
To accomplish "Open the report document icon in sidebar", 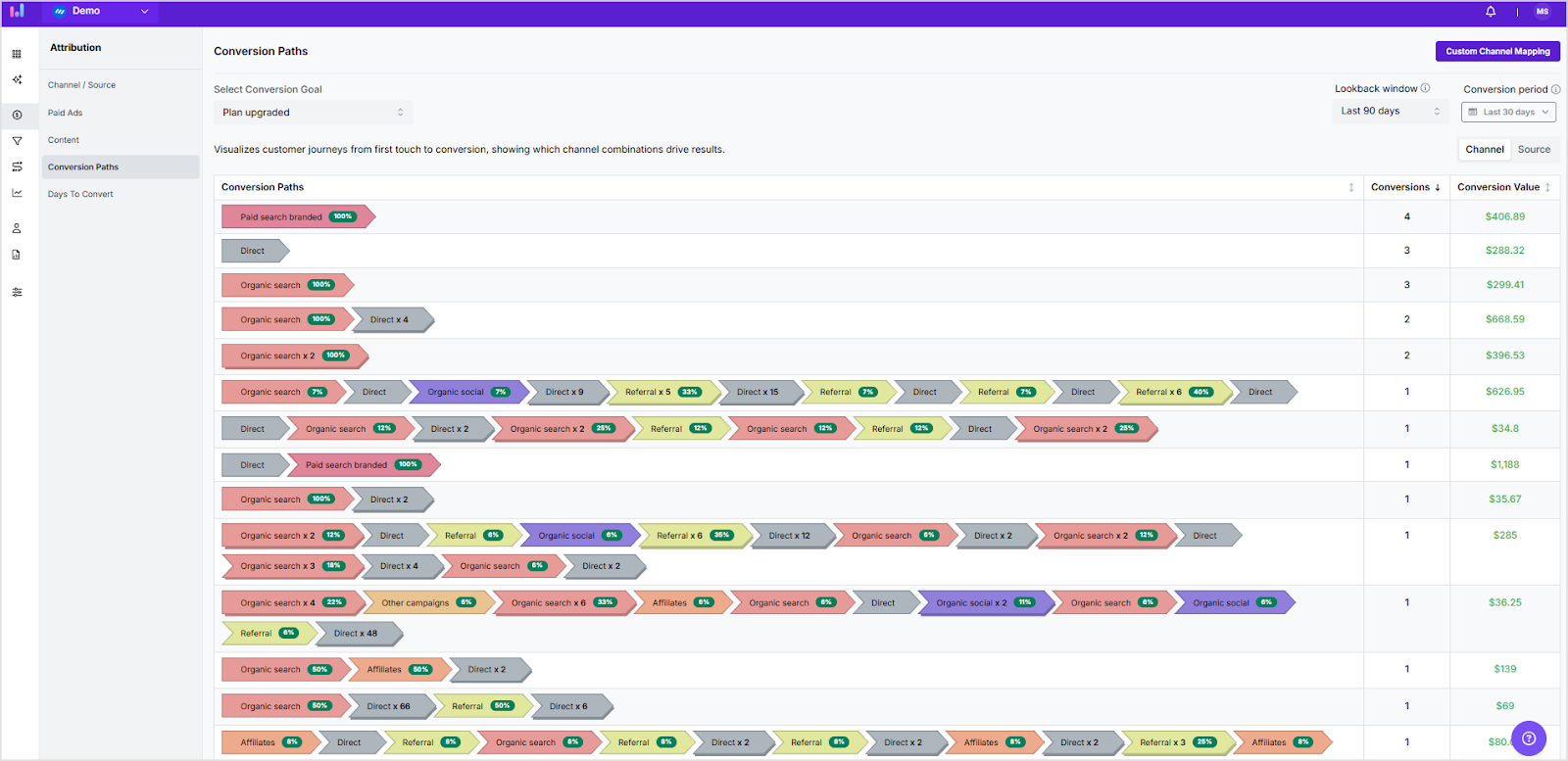I will (17, 255).
